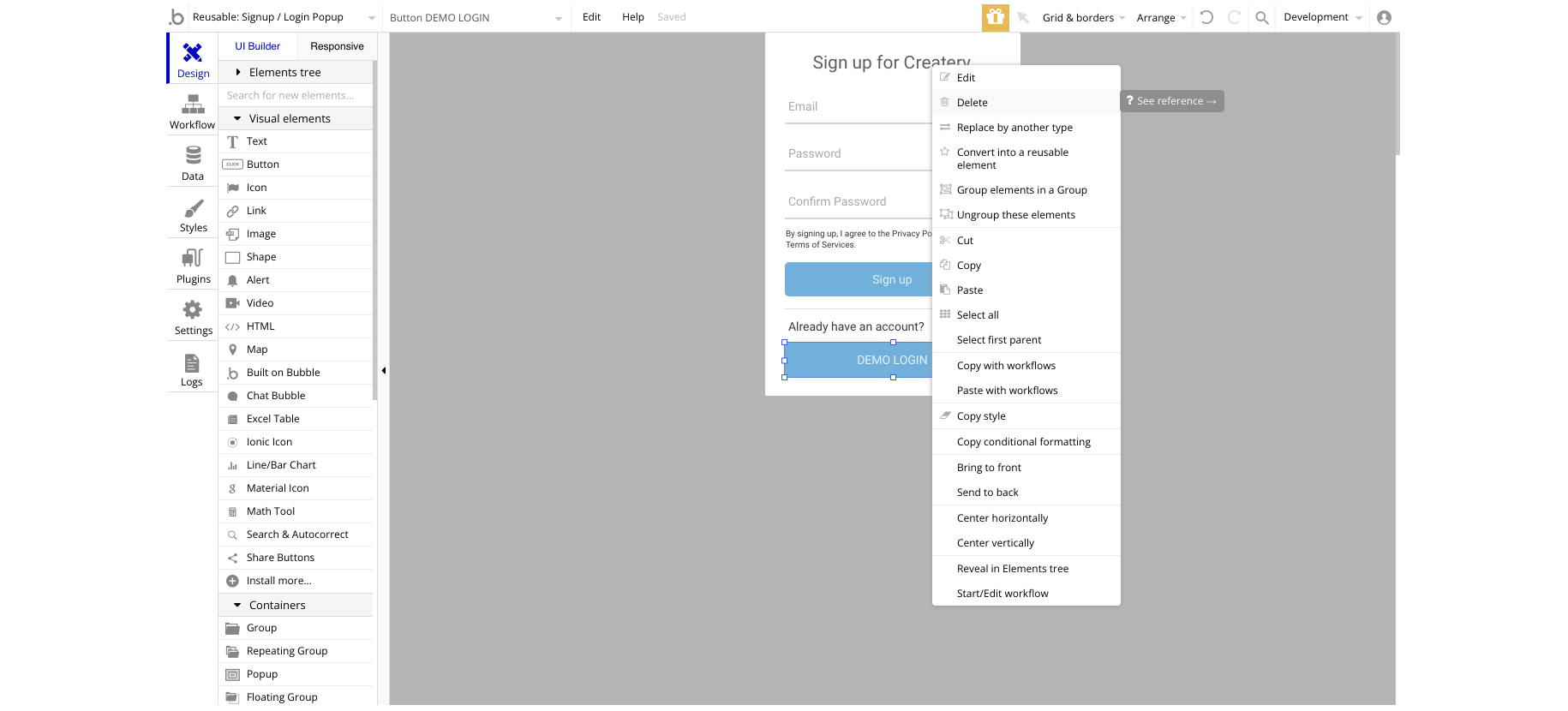Open the Data section icon
The width and height of the screenshot is (1568, 711).
click(x=193, y=157)
